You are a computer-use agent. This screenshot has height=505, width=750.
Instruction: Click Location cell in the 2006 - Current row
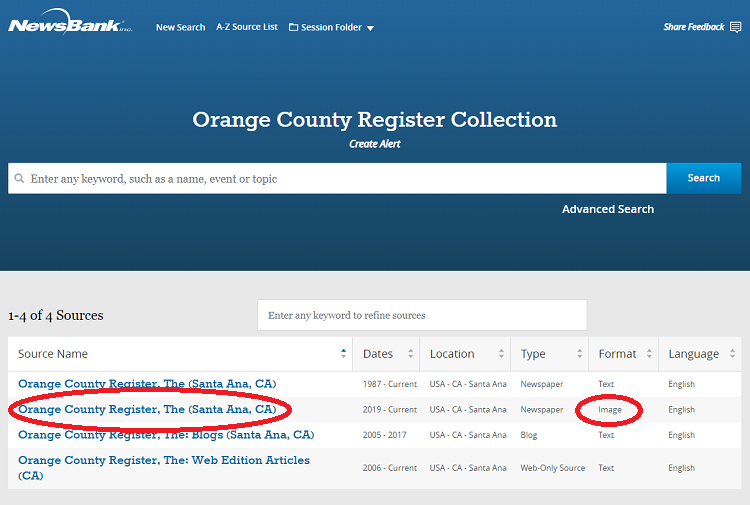(x=468, y=468)
